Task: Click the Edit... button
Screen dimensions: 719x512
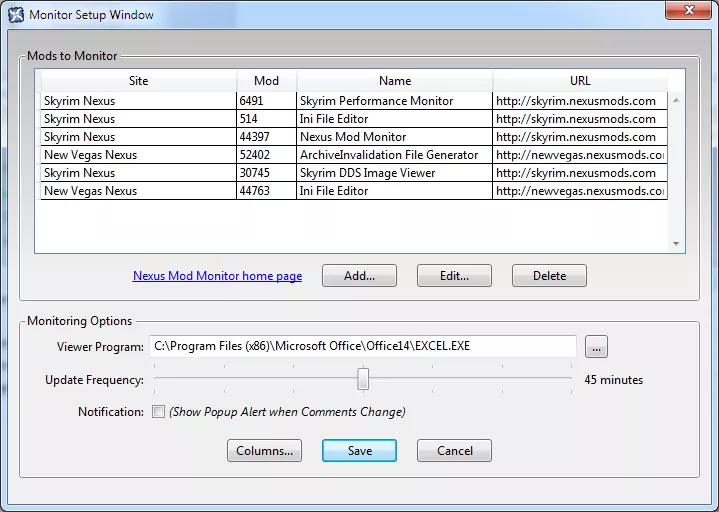Action: (x=454, y=275)
